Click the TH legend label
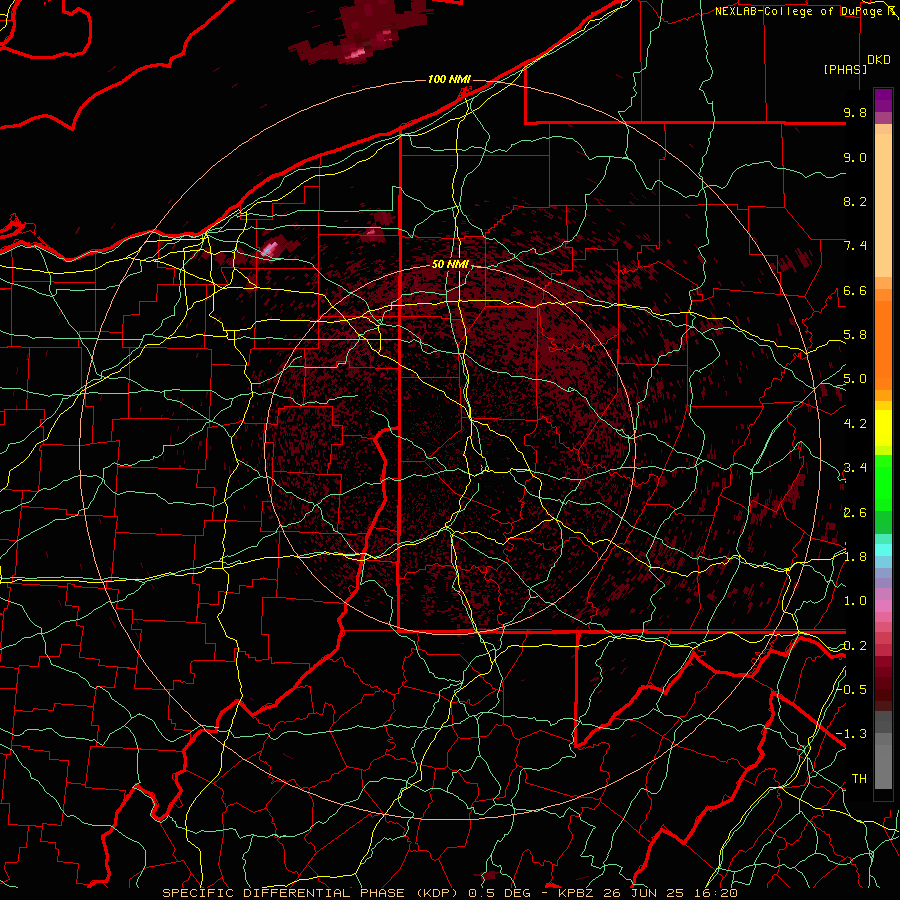 click(859, 779)
